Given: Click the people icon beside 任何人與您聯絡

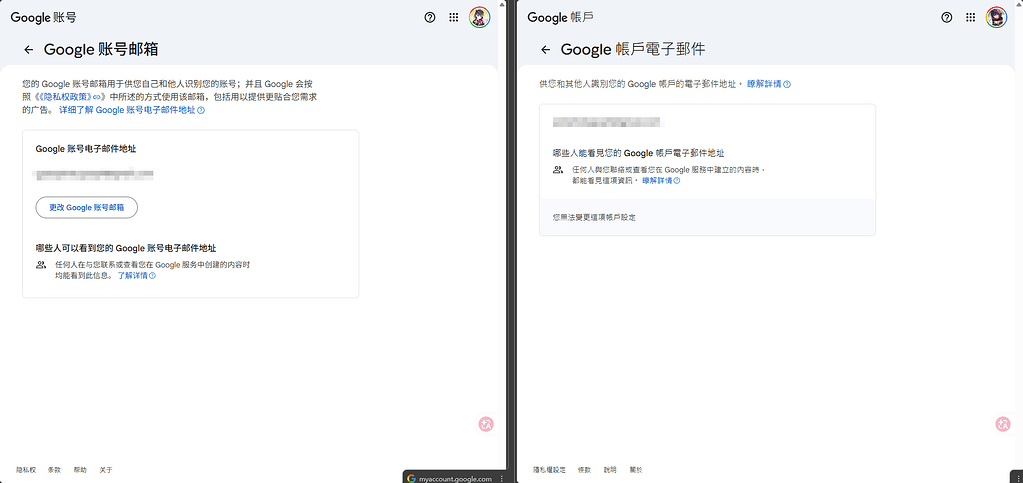Looking at the screenshot, I should 558,170.
